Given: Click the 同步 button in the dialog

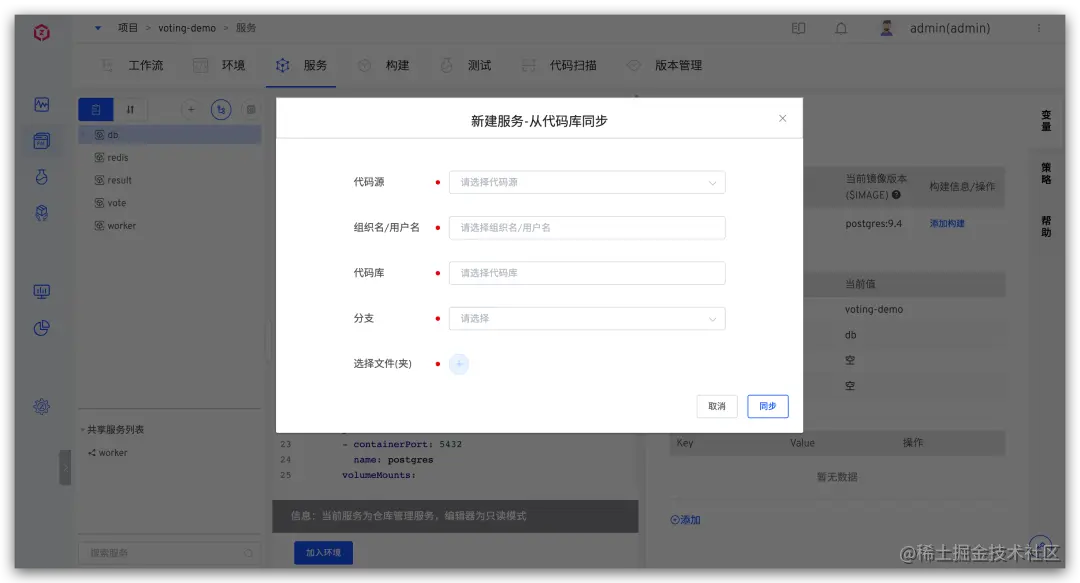Looking at the screenshot, I should [767, 406].
